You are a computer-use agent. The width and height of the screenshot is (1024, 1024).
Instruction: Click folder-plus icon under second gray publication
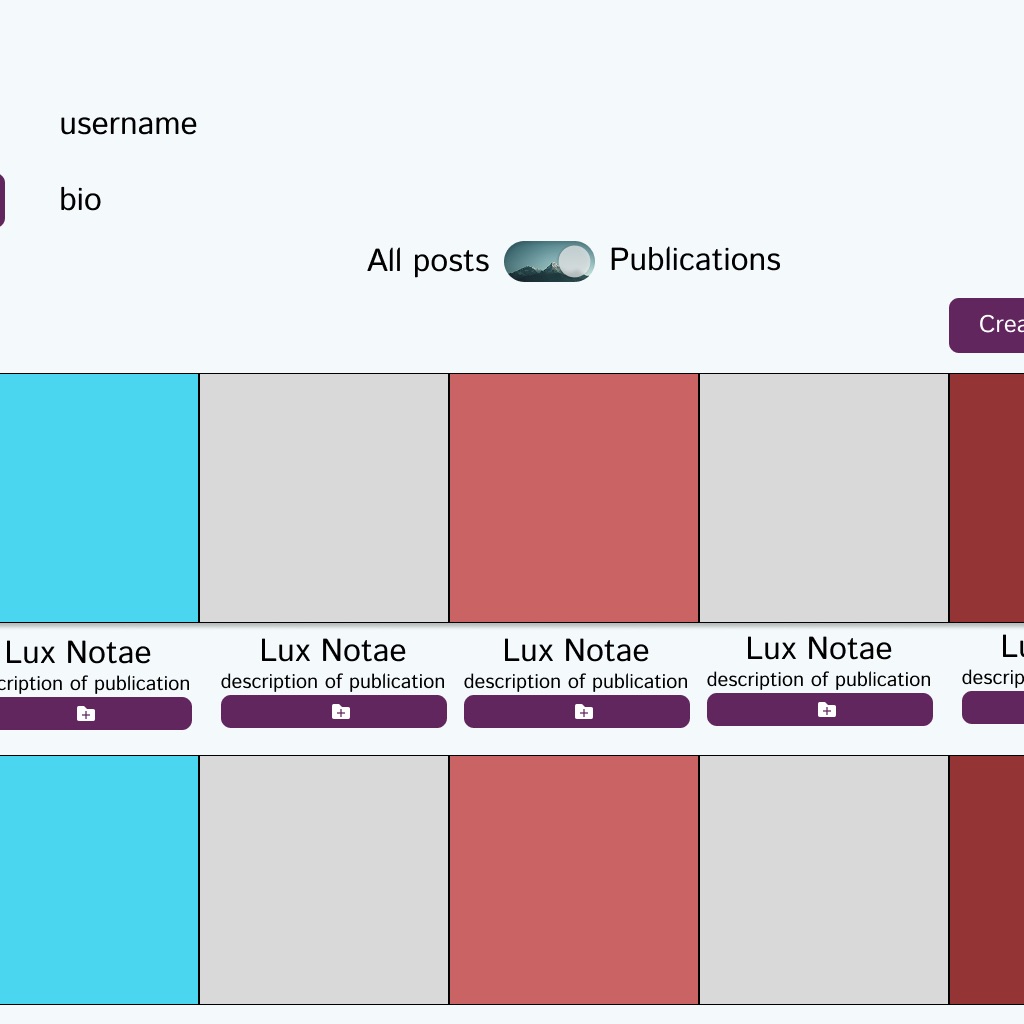[x=341, y=712]
